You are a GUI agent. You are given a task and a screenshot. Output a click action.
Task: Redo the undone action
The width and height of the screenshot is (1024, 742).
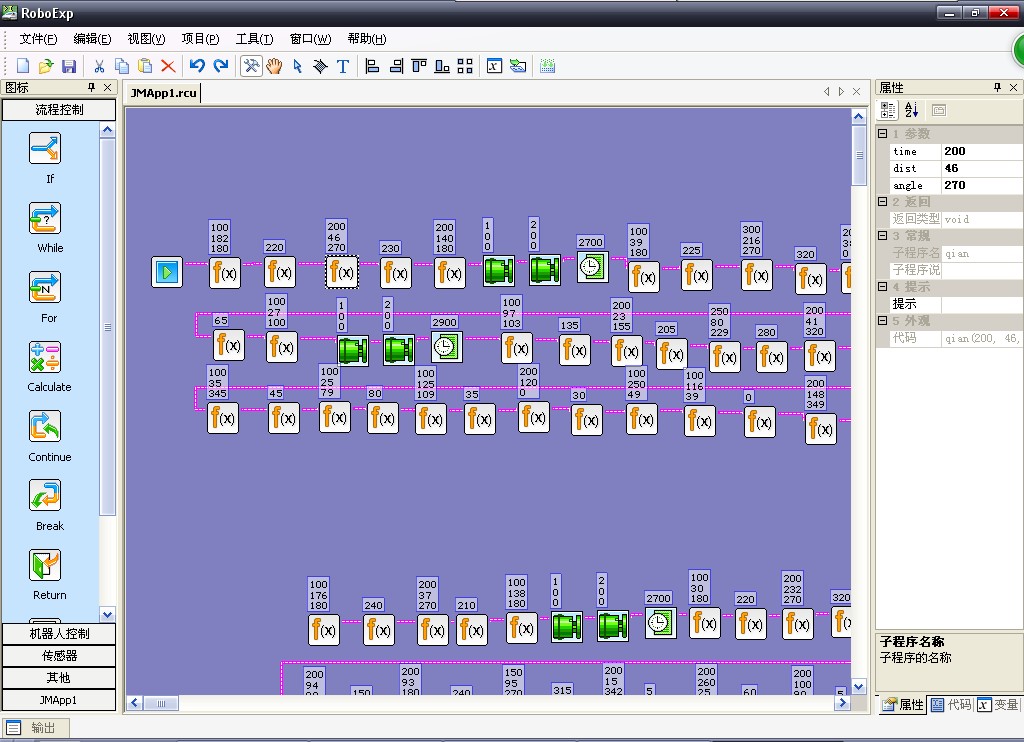pos(221,66)
